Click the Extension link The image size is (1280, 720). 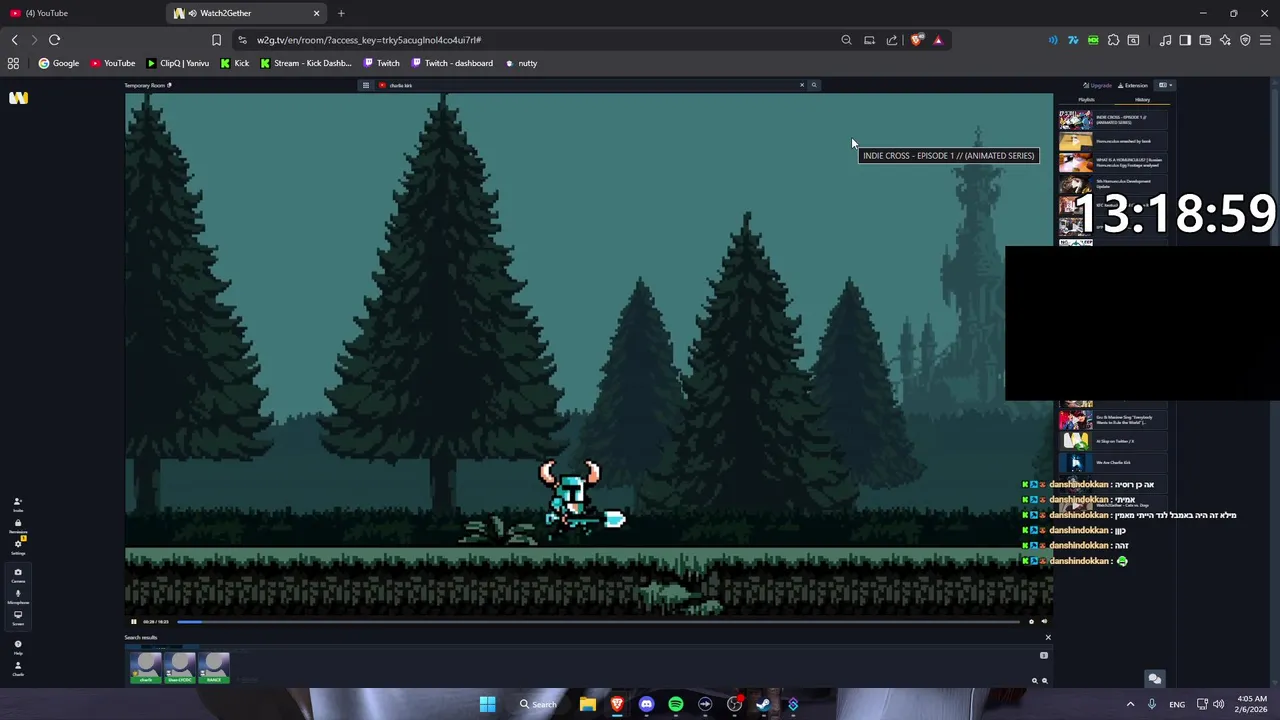(1133, 85)
